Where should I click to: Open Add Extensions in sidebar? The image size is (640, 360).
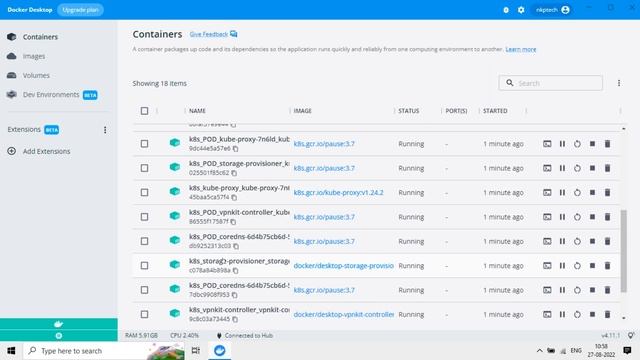click(47, 151)
